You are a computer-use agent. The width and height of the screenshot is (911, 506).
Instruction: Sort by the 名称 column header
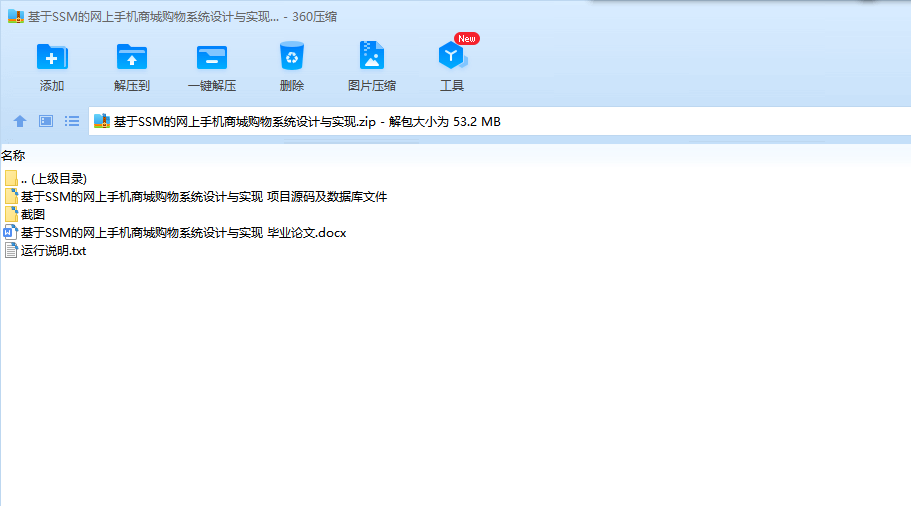pyautogui.click(x=13, y=156)
